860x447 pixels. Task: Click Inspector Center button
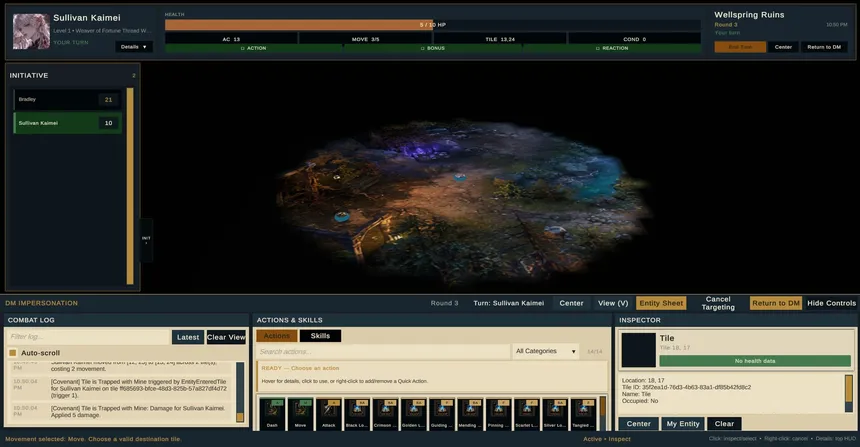pos(638,423)
